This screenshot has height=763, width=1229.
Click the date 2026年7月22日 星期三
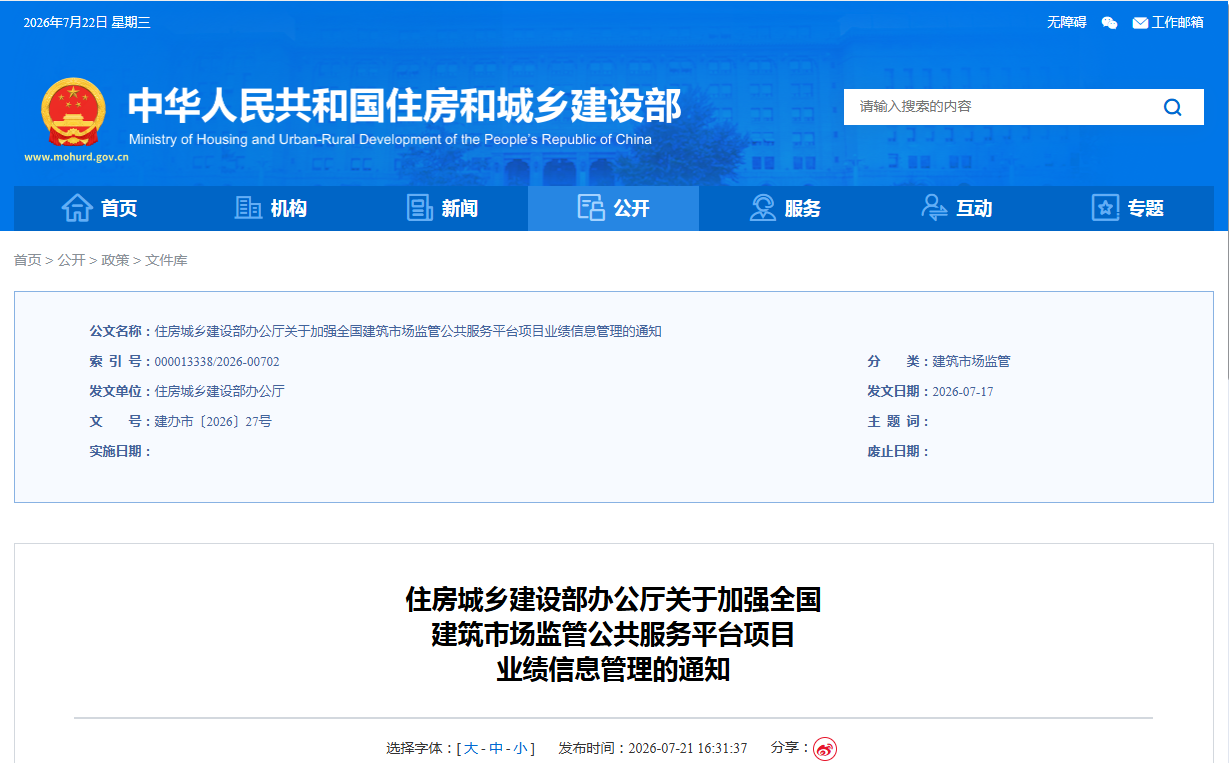click(87, 22)
